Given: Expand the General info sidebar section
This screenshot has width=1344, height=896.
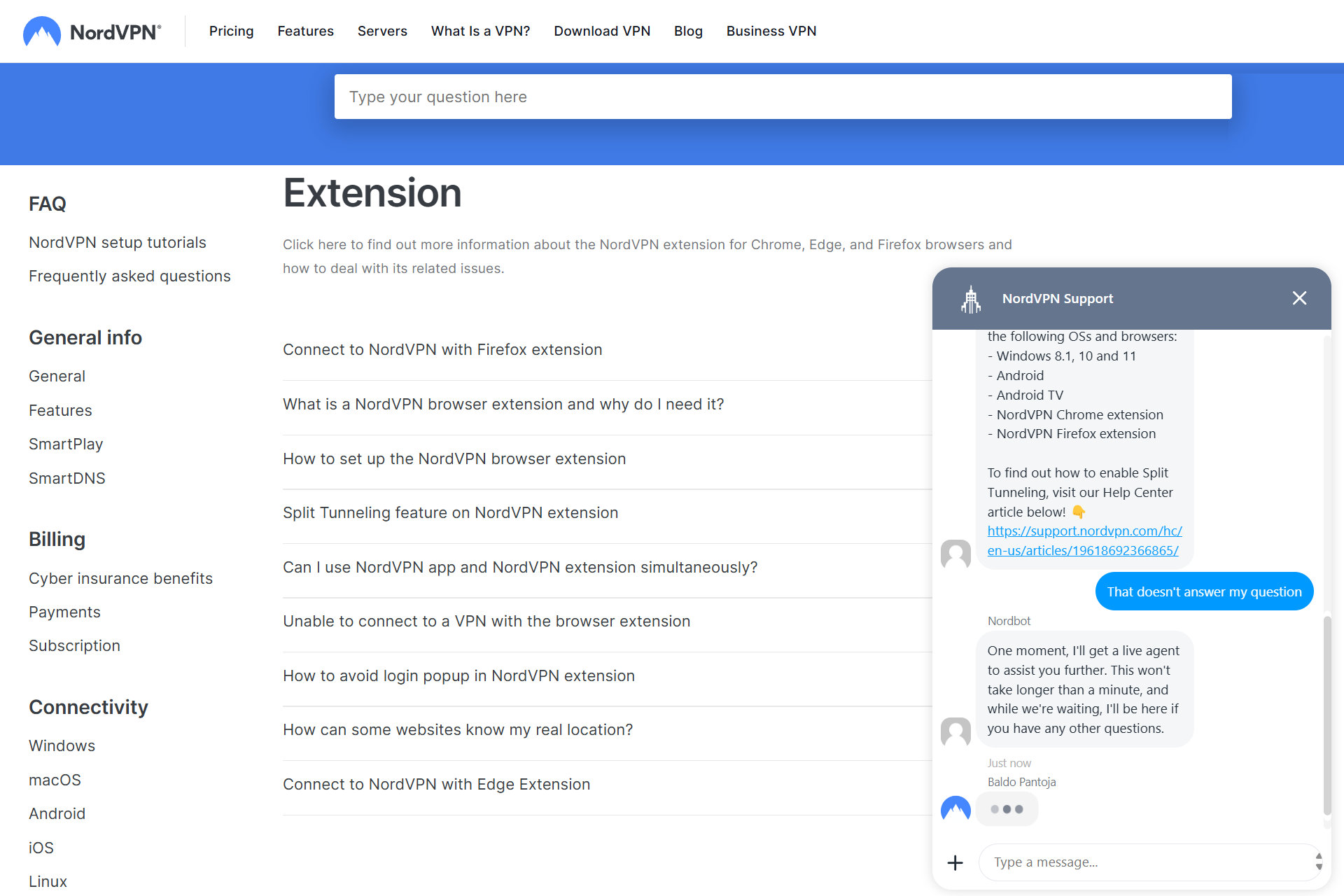Looking at the screenshot, I should click(x=85, y=337).
